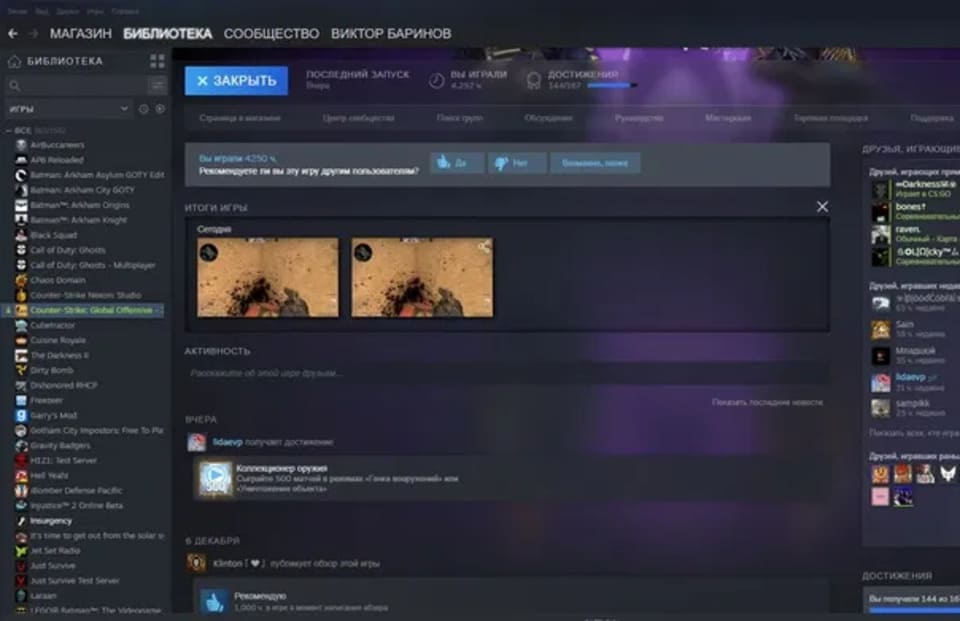Click the Insurgency game icon
The width and height of the screenshot is (960, 621).
(x=21, y=521)
